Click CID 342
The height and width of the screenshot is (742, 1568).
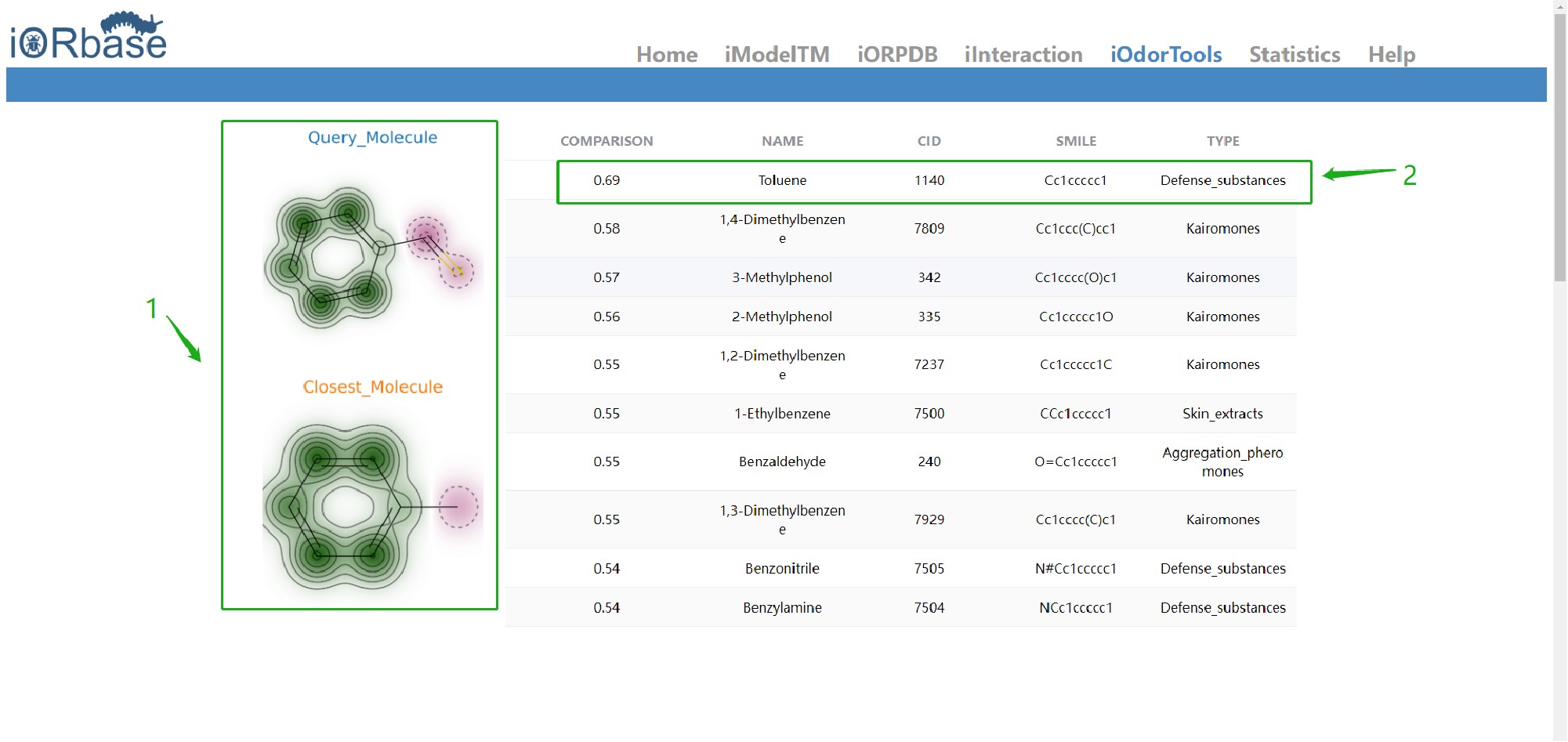click(x=929, y=277)
